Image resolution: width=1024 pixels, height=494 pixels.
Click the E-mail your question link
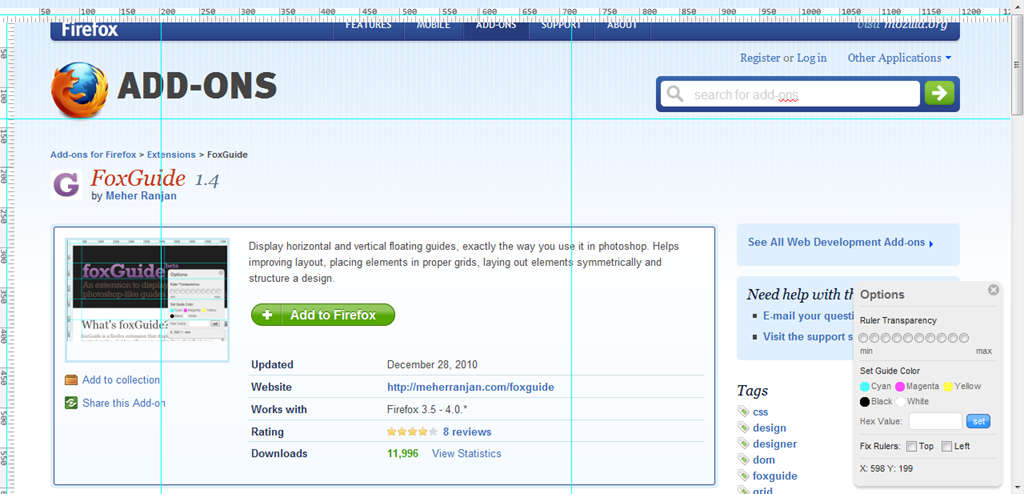[x=808, y=316]
